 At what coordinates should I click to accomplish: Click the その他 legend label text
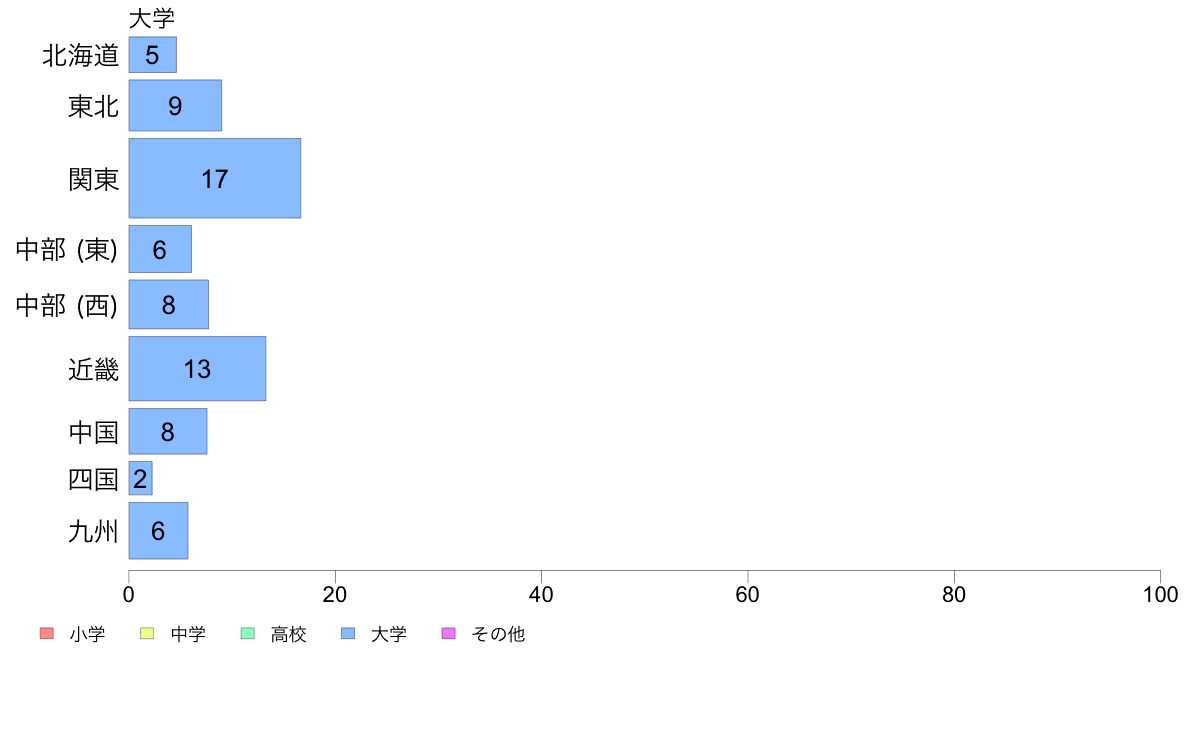(x=498, y=634)
